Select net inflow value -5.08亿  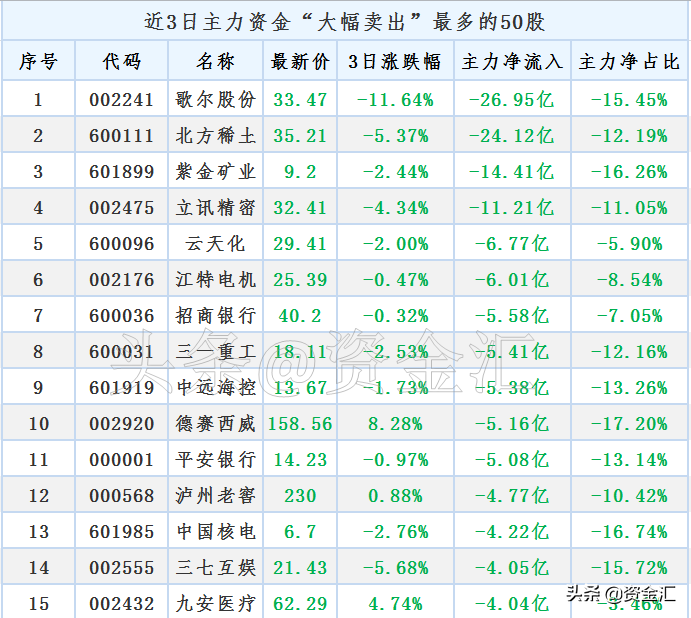point(511,460)
